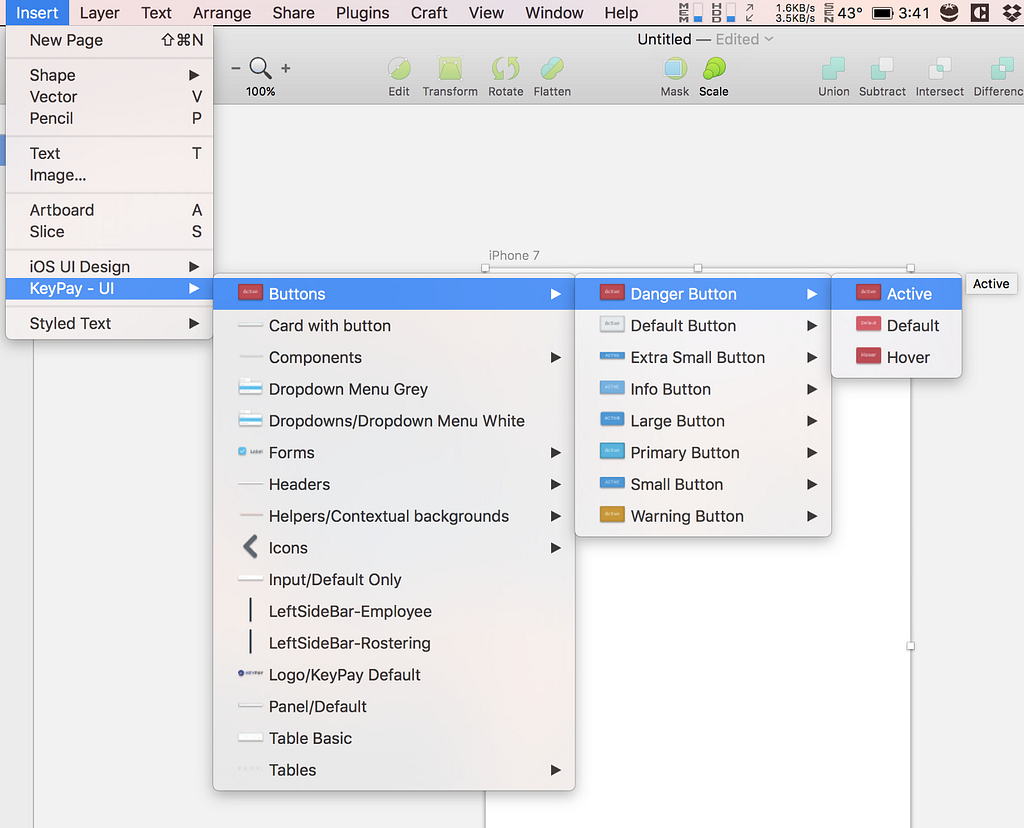The height and width of the screenshot is (828, 1024).
Task: Expand the Components submenu arrow
Action: point(556,357)
